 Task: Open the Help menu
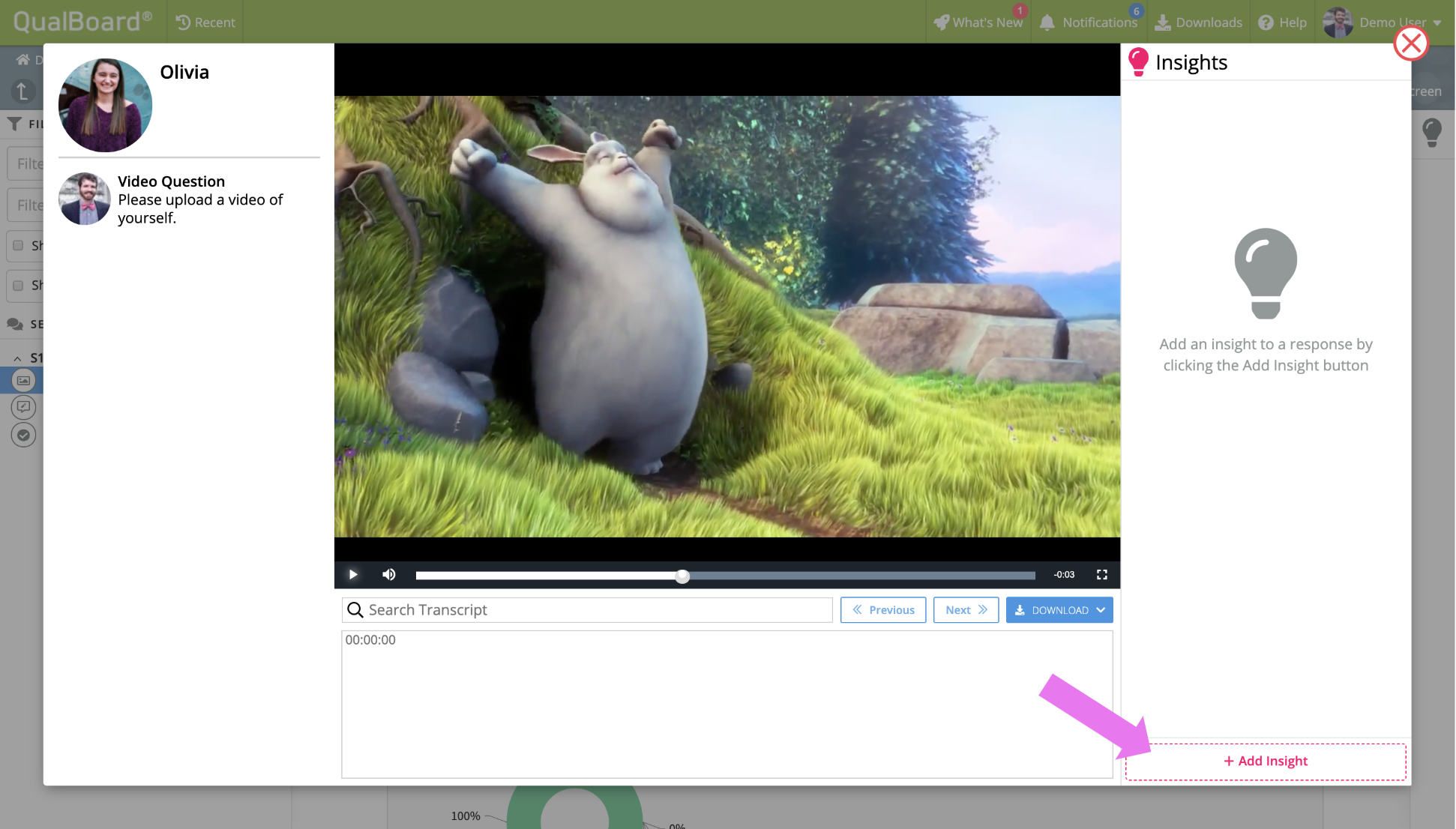coord(1282,22)
